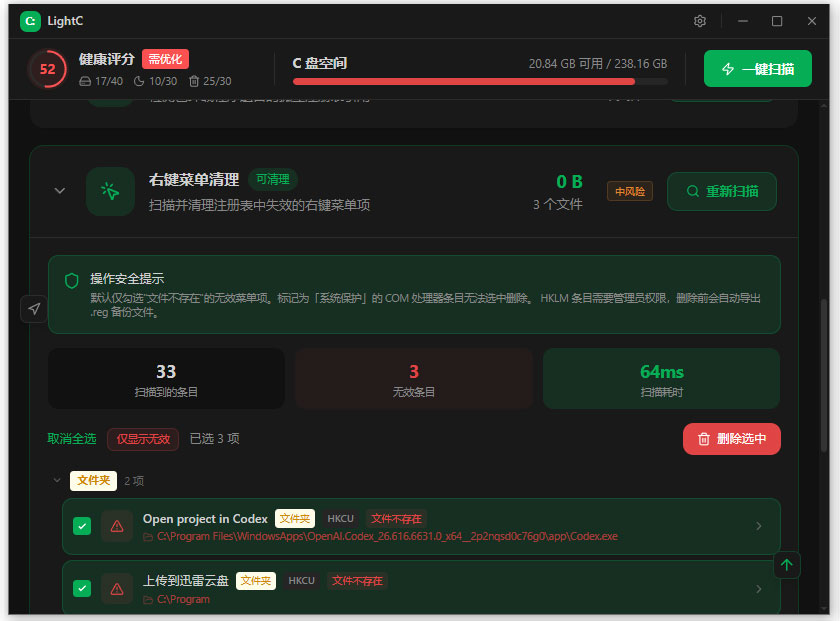Viewport: 840px width, 621px height.
Task: Uncheck the 上传到迅雷云盘 entry
Action: pos(82,589)
